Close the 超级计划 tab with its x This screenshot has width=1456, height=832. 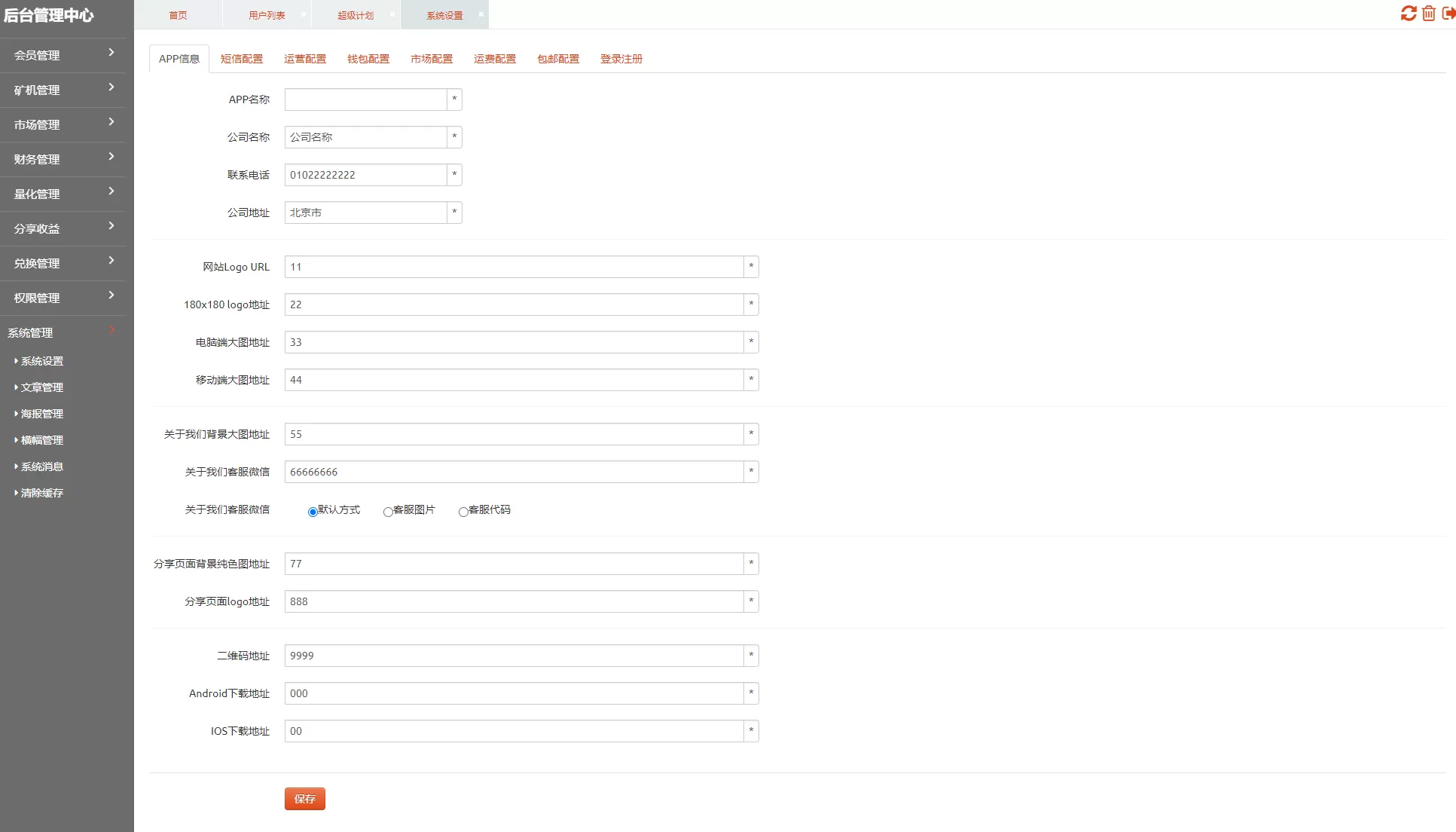tap(392, 14)
